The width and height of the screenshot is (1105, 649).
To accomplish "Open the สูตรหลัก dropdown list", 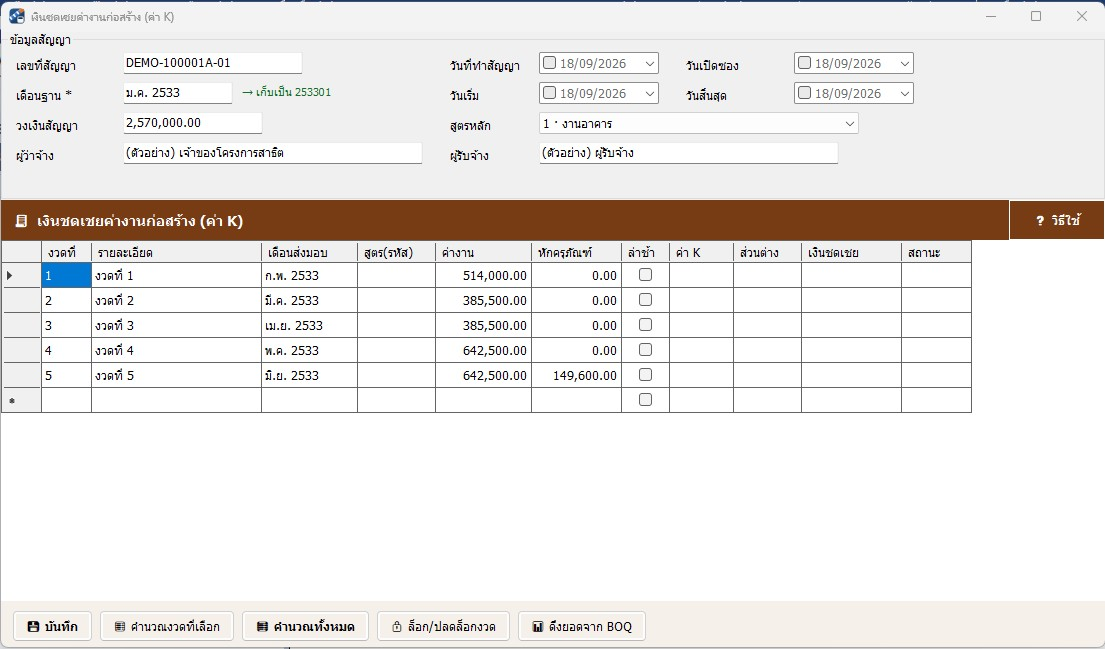I will (849, 123).
